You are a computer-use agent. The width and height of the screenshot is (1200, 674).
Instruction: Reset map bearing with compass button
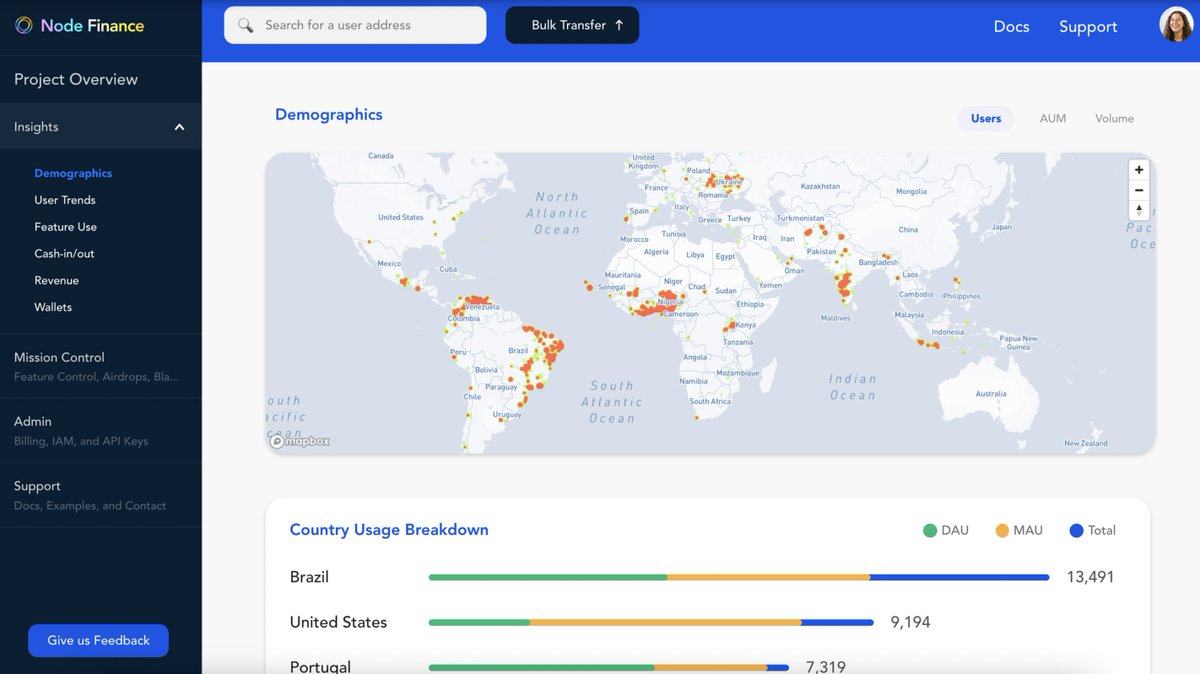[1139, 210]
